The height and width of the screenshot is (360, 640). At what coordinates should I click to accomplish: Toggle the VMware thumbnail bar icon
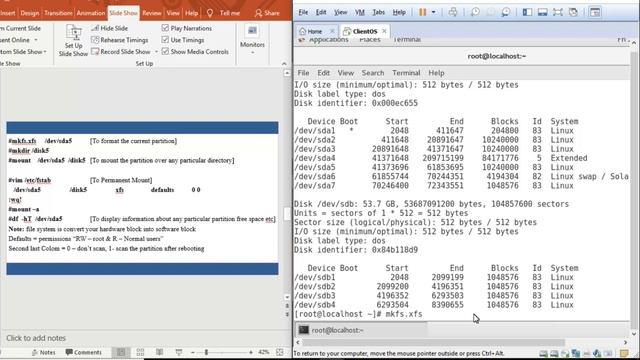542,12
